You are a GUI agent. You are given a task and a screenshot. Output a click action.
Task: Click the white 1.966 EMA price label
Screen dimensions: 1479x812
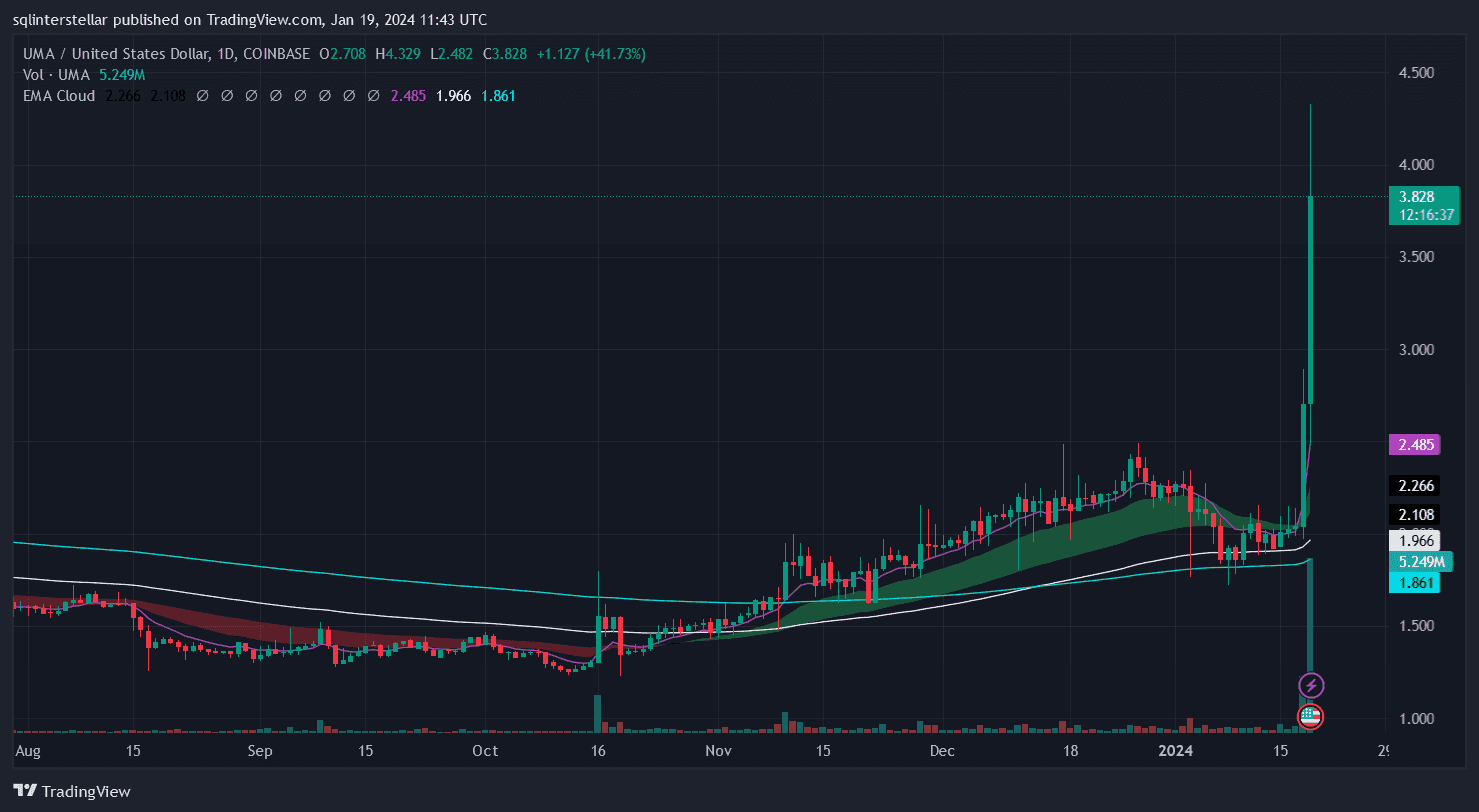tap(1413, 540)
